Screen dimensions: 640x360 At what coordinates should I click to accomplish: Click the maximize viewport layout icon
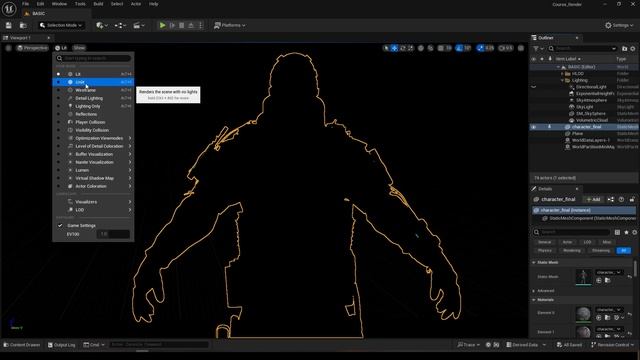[521, 48]
